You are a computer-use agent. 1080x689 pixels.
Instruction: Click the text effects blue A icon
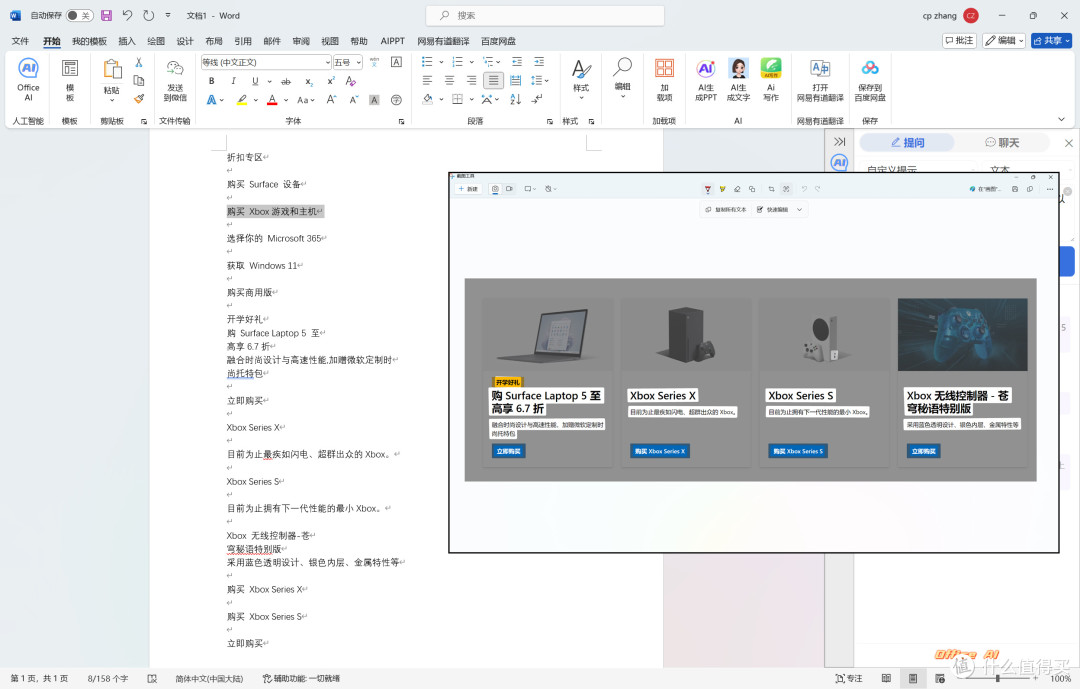click(211, 100)
